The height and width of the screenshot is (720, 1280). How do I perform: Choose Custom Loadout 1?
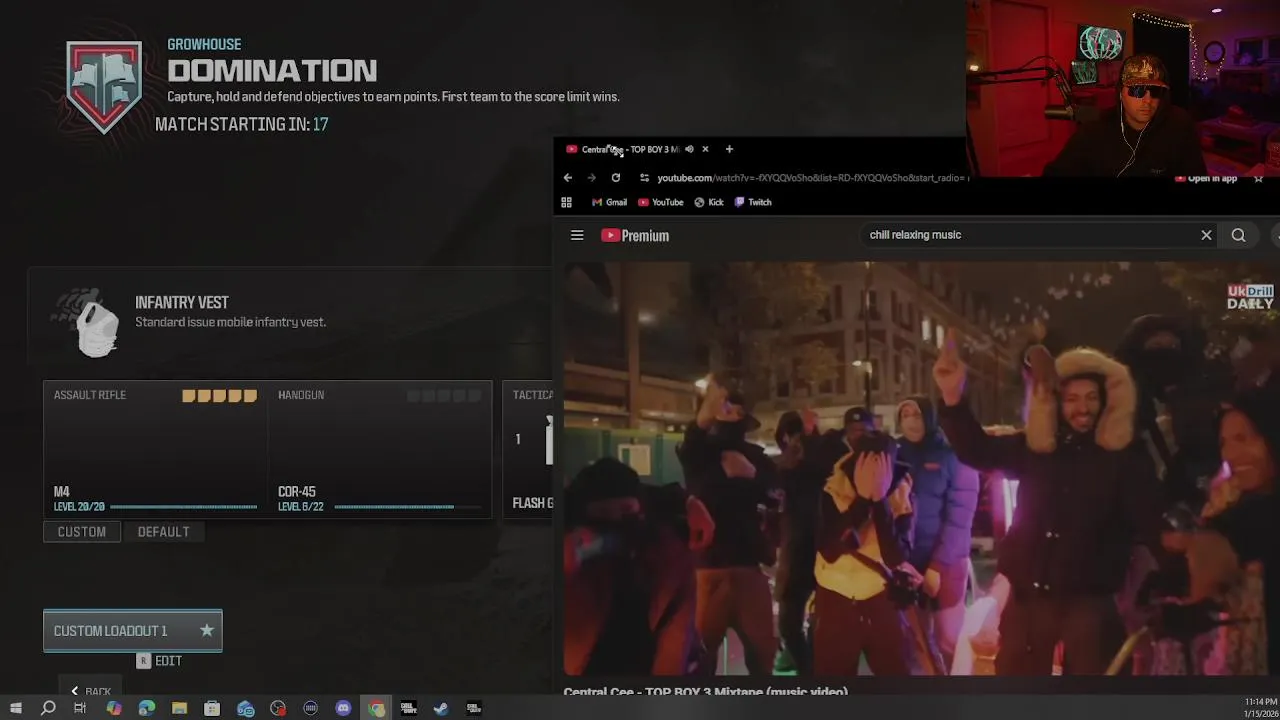133,631
